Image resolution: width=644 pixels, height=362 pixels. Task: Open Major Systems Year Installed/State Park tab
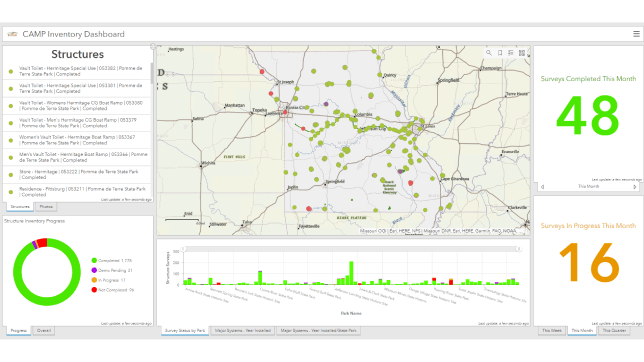[318, 330]
